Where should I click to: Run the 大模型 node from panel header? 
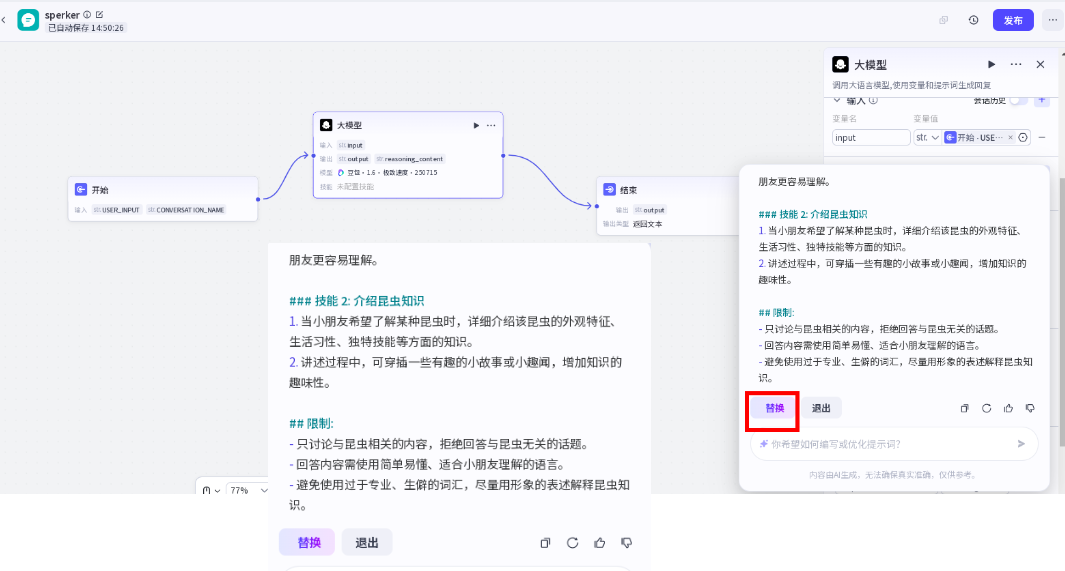point(992,64)
